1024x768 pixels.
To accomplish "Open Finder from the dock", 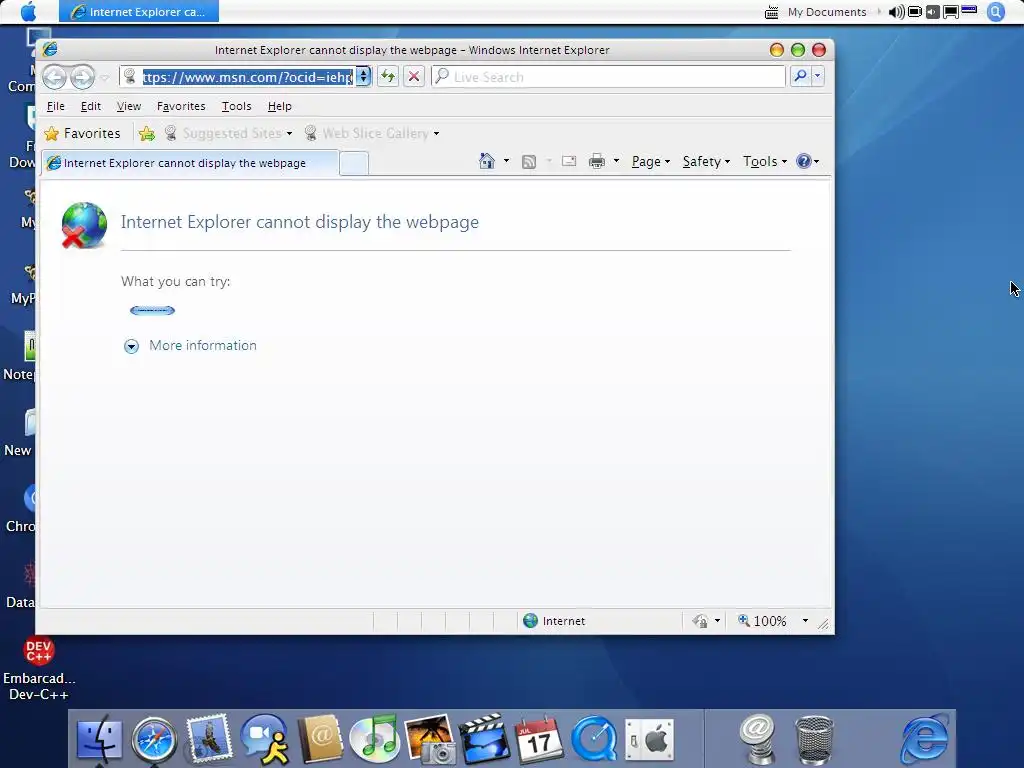I will pyautogui.click(x=99, y=740).
